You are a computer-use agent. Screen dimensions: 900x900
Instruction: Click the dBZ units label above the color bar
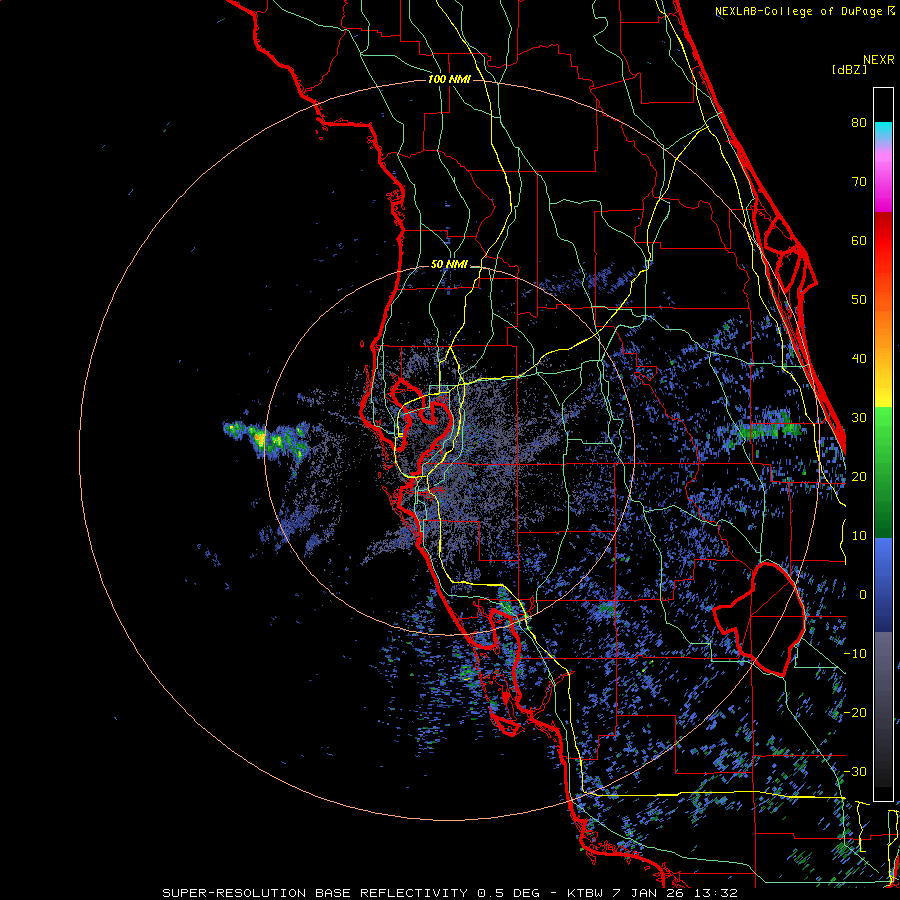pyautogui.click(x=849, y=69)
